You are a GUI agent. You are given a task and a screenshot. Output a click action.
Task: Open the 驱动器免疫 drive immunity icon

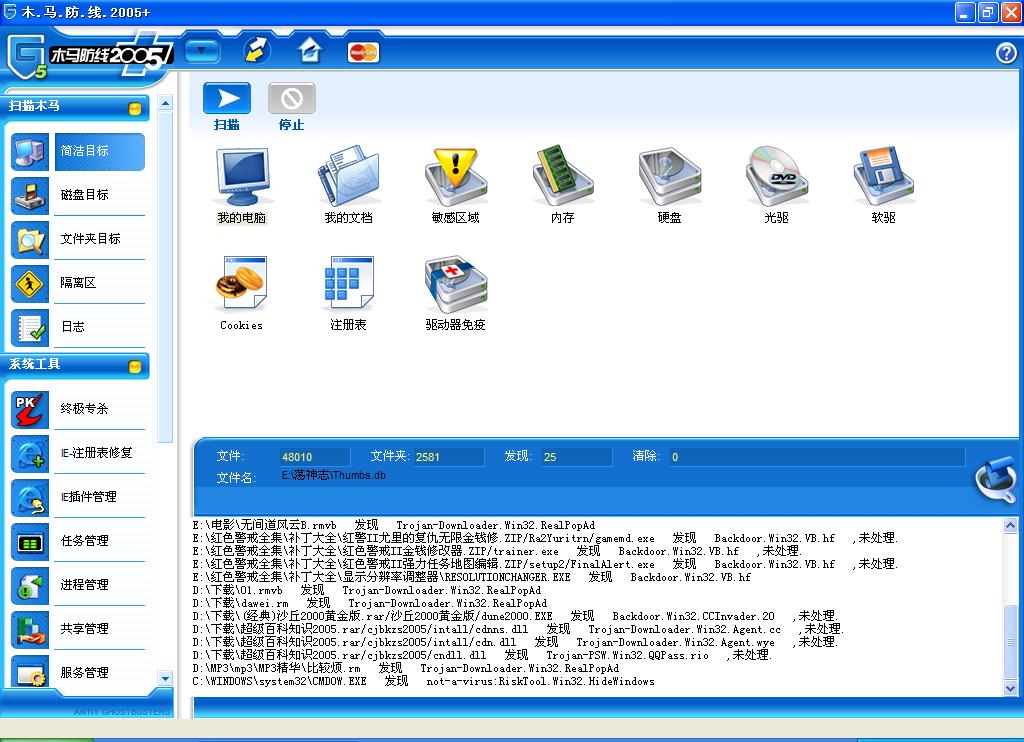click(x=456, y=283)
